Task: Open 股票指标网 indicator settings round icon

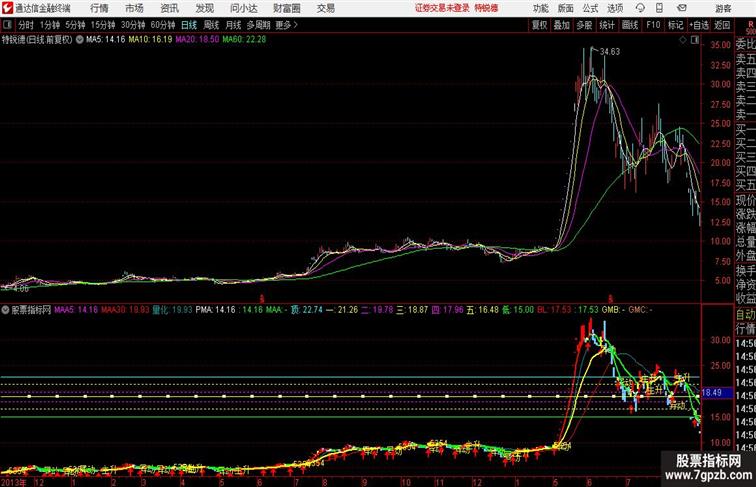Action: click(x=5, y=310)
